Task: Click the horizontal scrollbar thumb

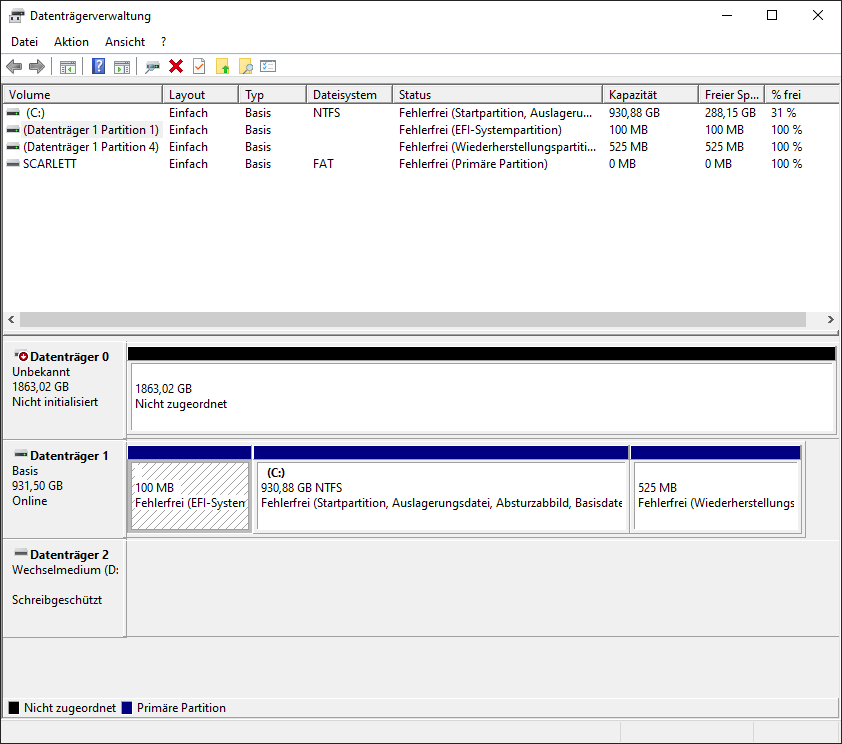Action: pos(412,319)
